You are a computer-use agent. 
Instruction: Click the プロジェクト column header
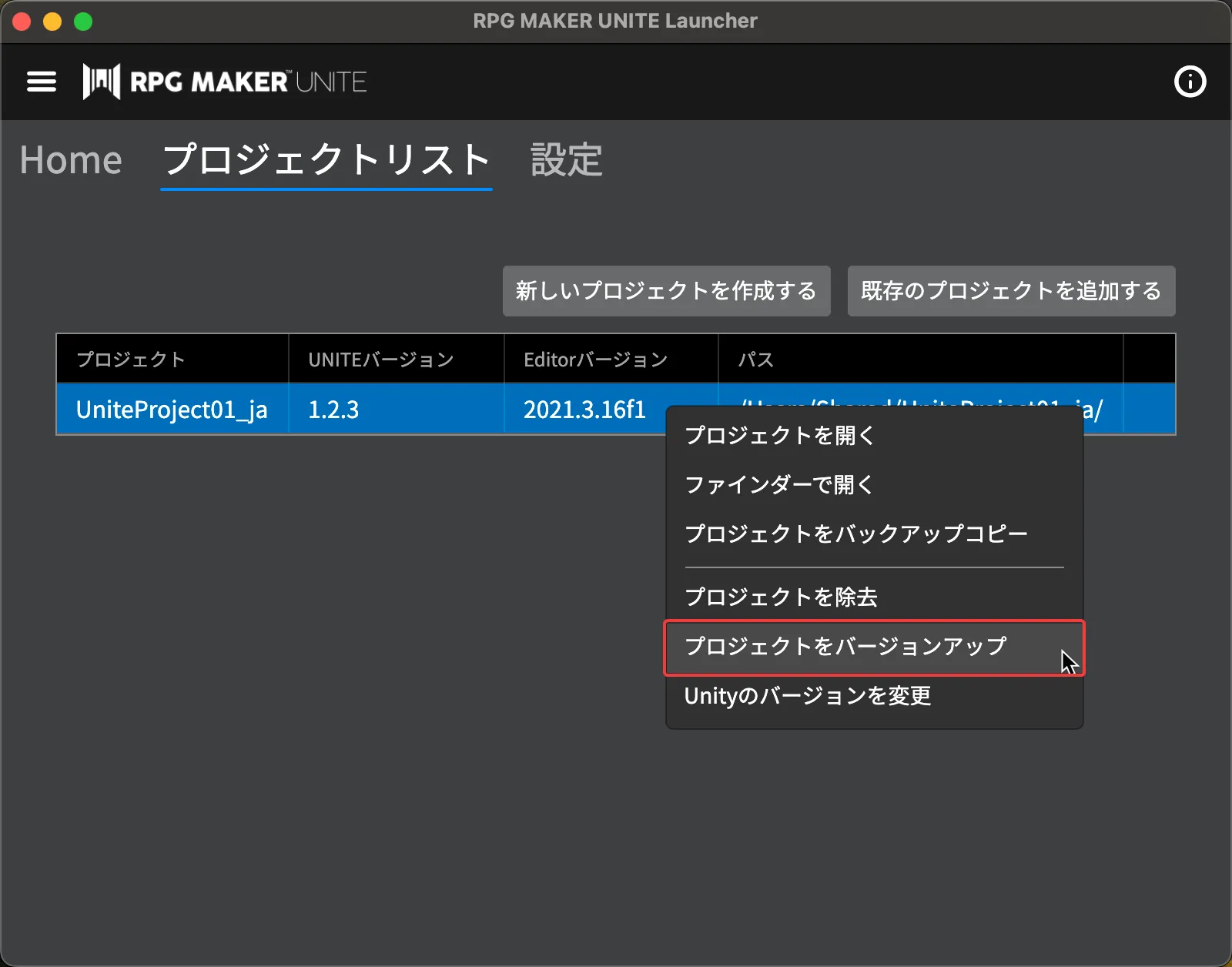tap(131, 360)
